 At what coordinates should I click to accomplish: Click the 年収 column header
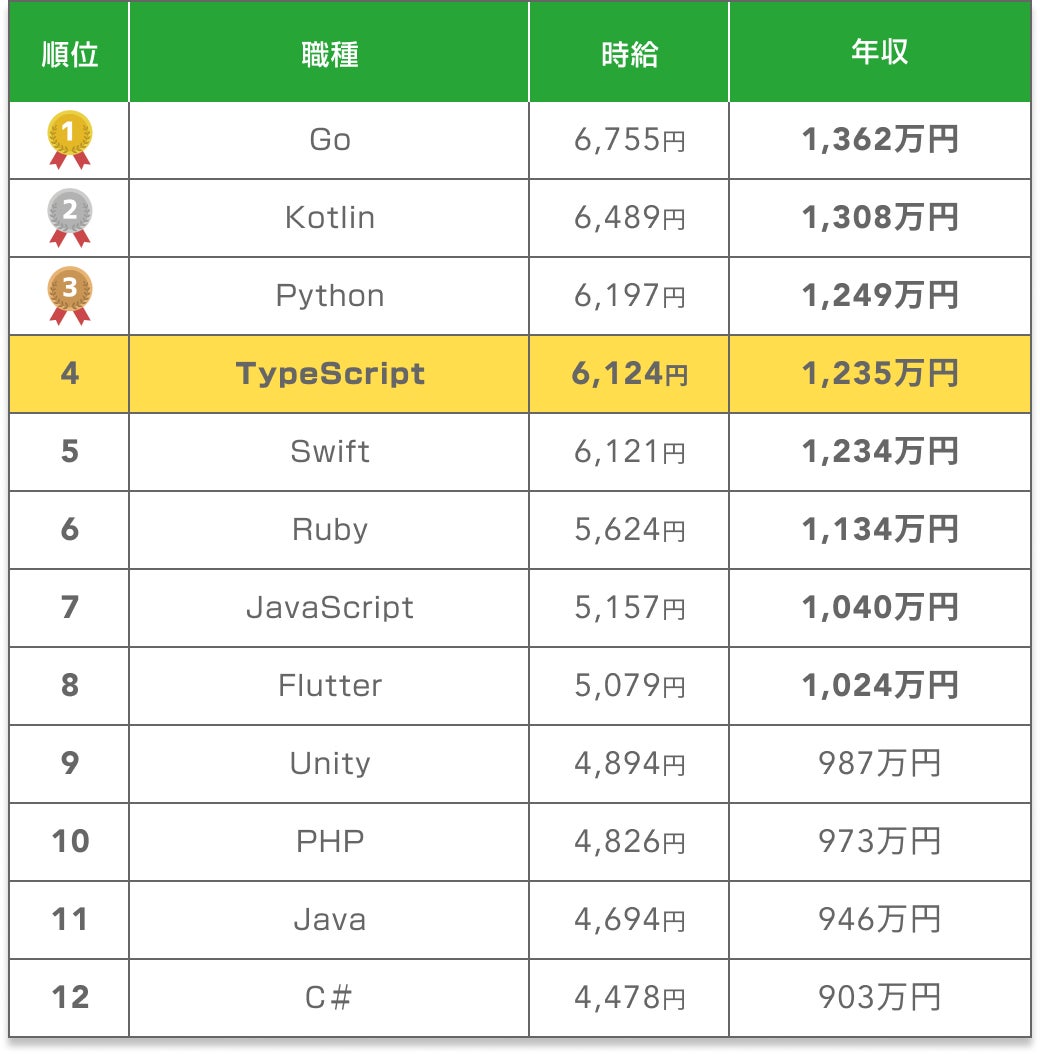click(880, 54)
